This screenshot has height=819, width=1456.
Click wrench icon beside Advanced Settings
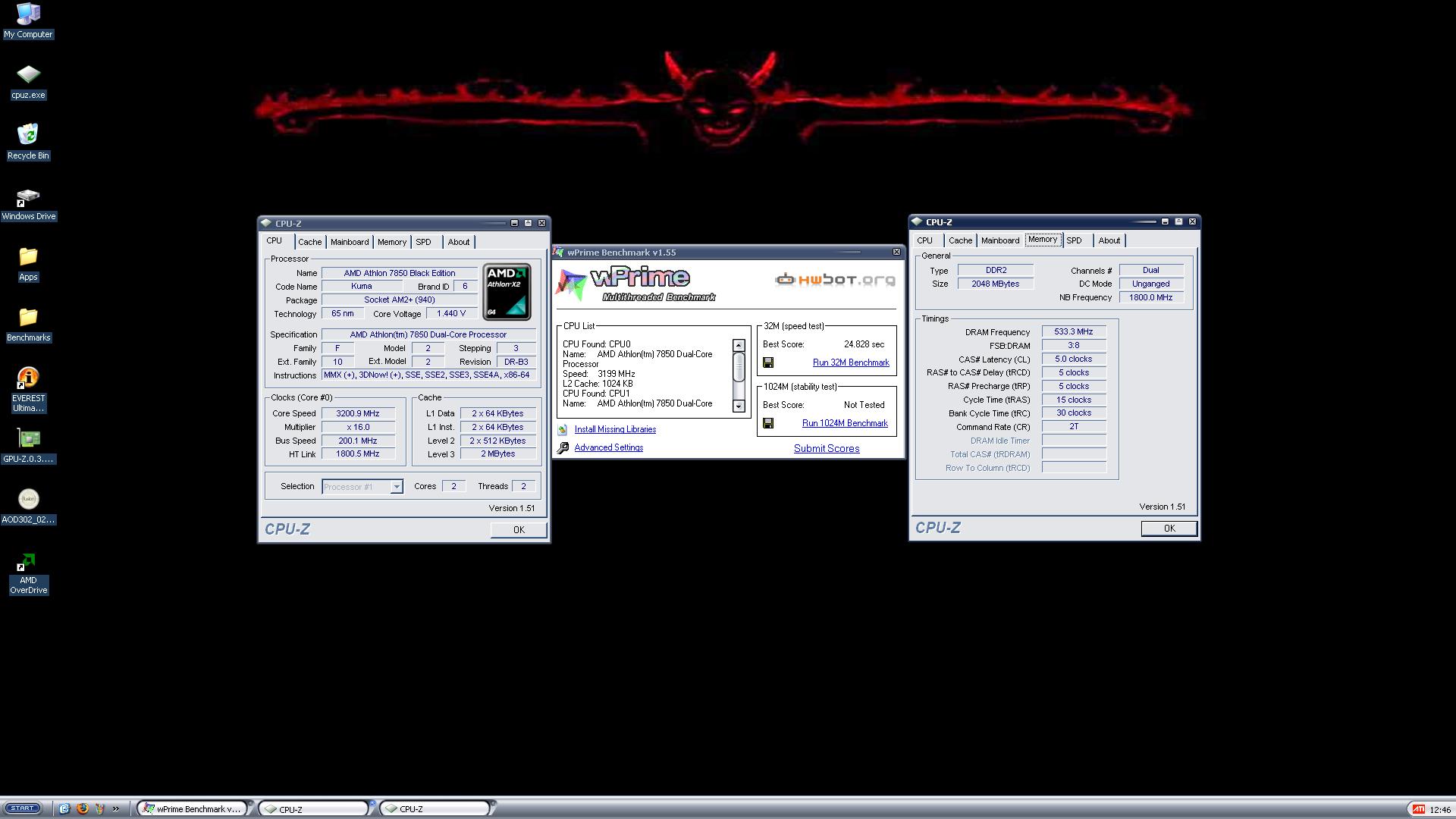[x=563, y=448]
